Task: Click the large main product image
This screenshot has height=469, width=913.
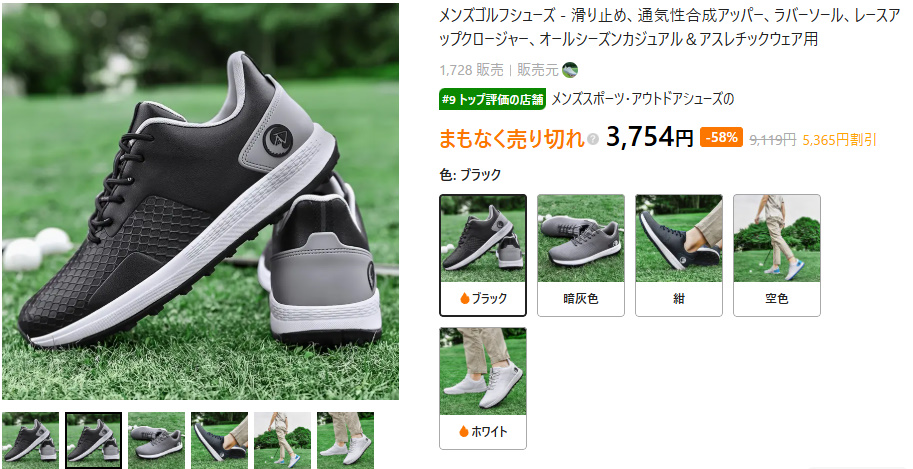Action: pyautogui.click(x=200, y=202)
